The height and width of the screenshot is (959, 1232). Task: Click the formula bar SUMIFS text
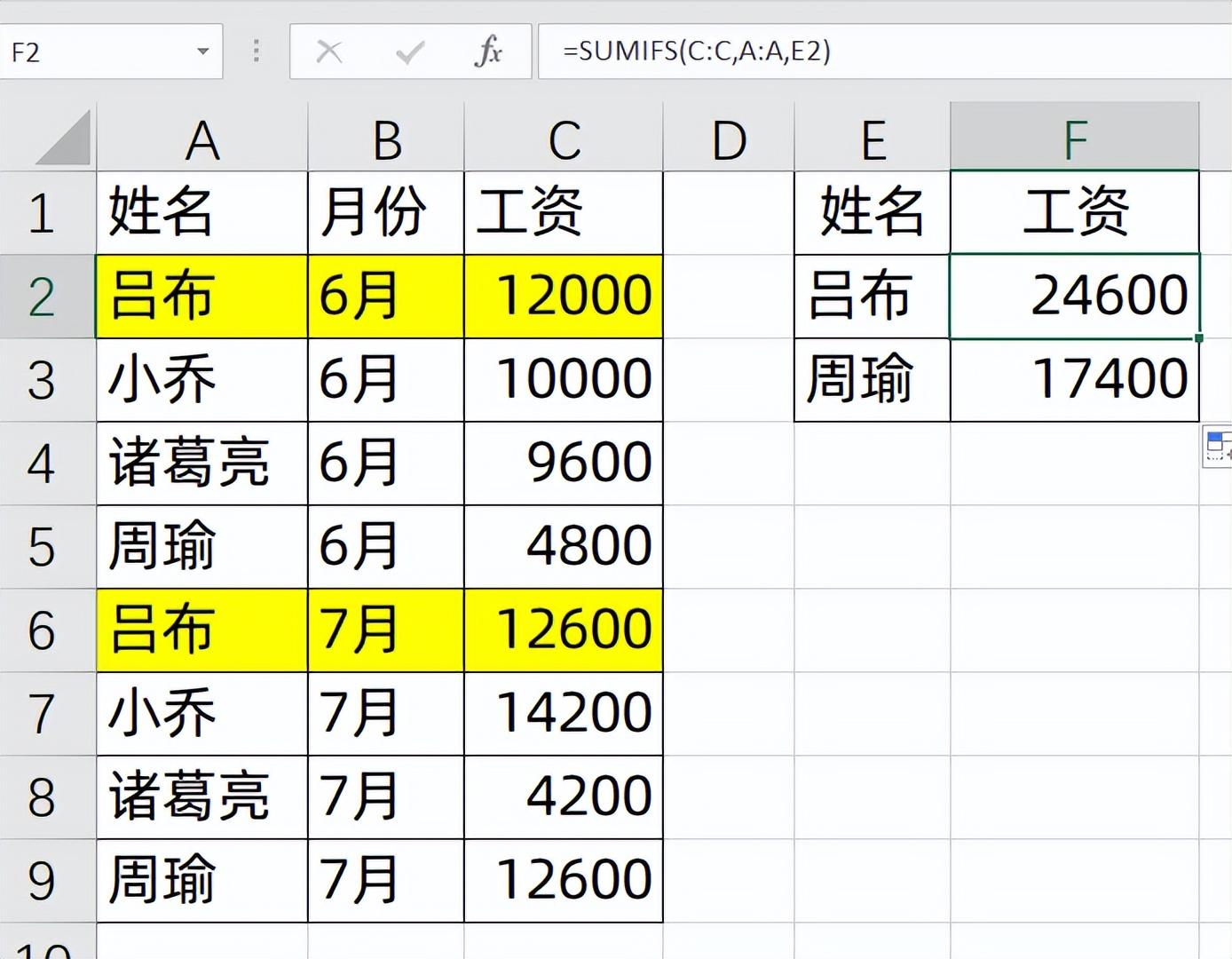697,51
